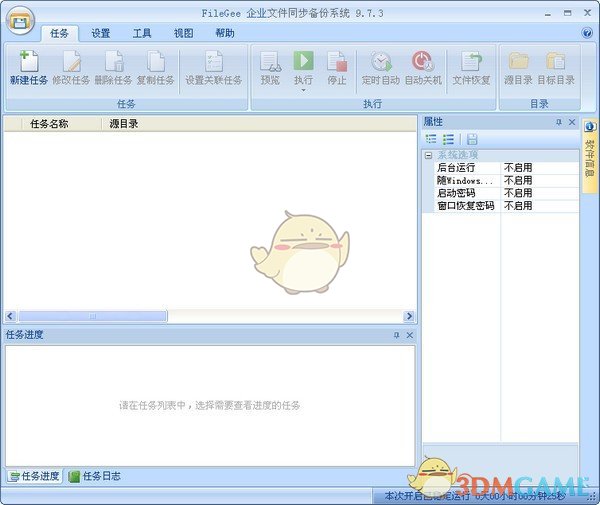This screenshot has height=505, width=600.
Task: Switch to 任务日志 task log tab
Action: pyautogui.click(x=95, y=476)
